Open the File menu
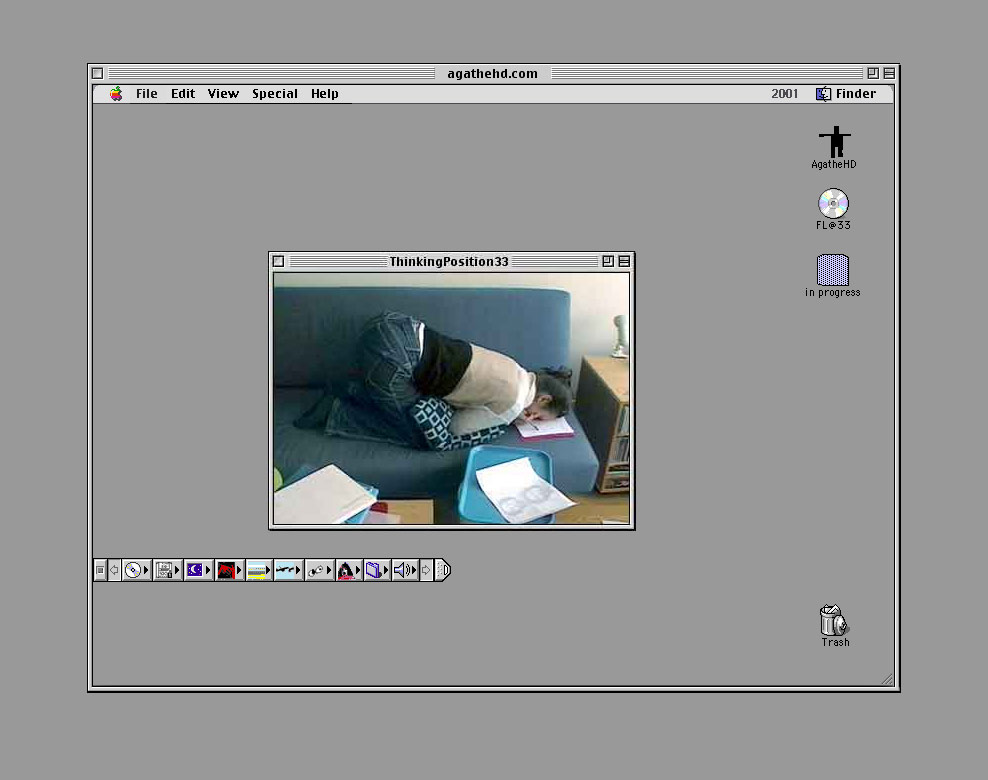Viewport: 988px width, 780px height. coord(147,94)
